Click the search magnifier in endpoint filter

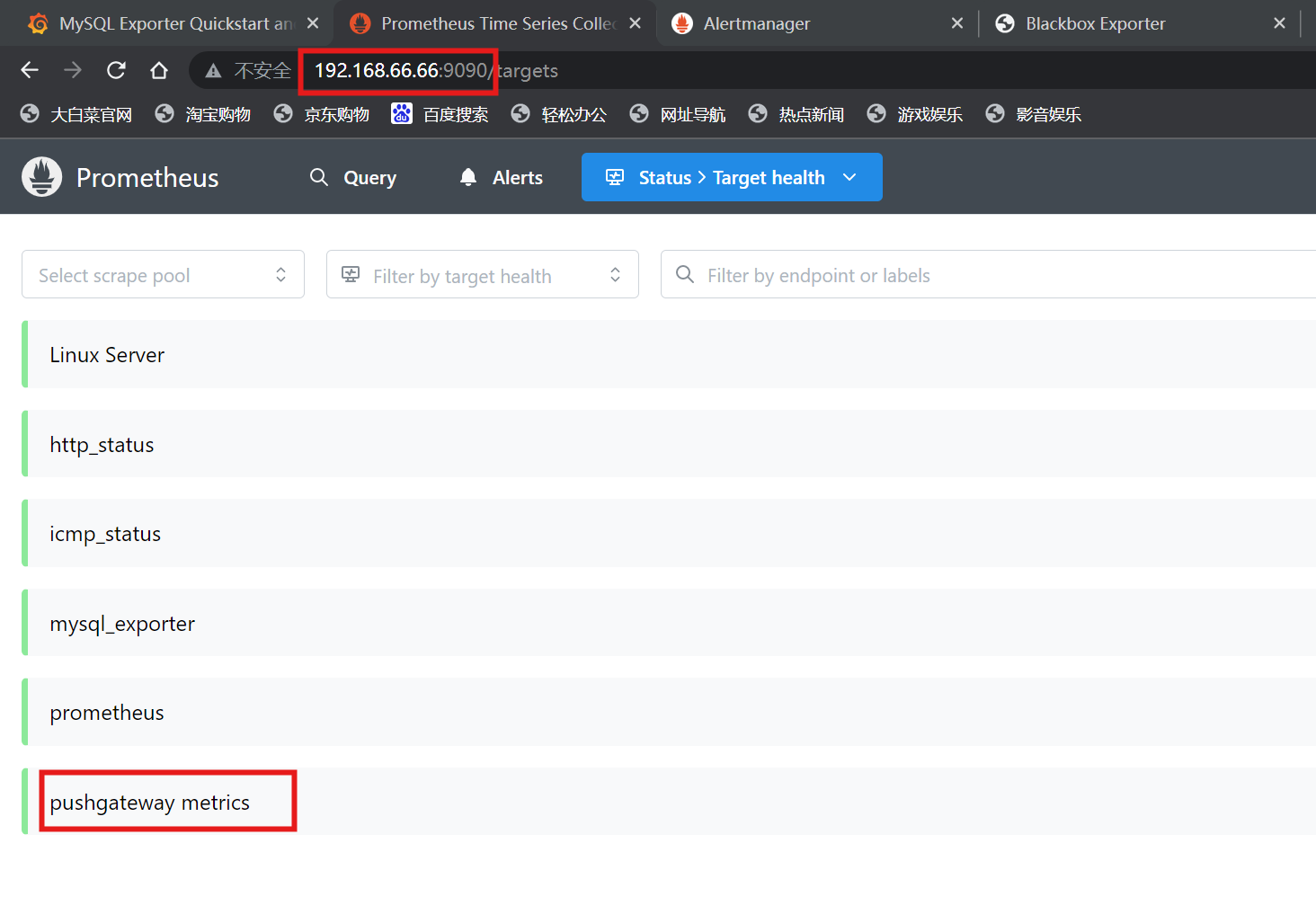pos(685,274)
